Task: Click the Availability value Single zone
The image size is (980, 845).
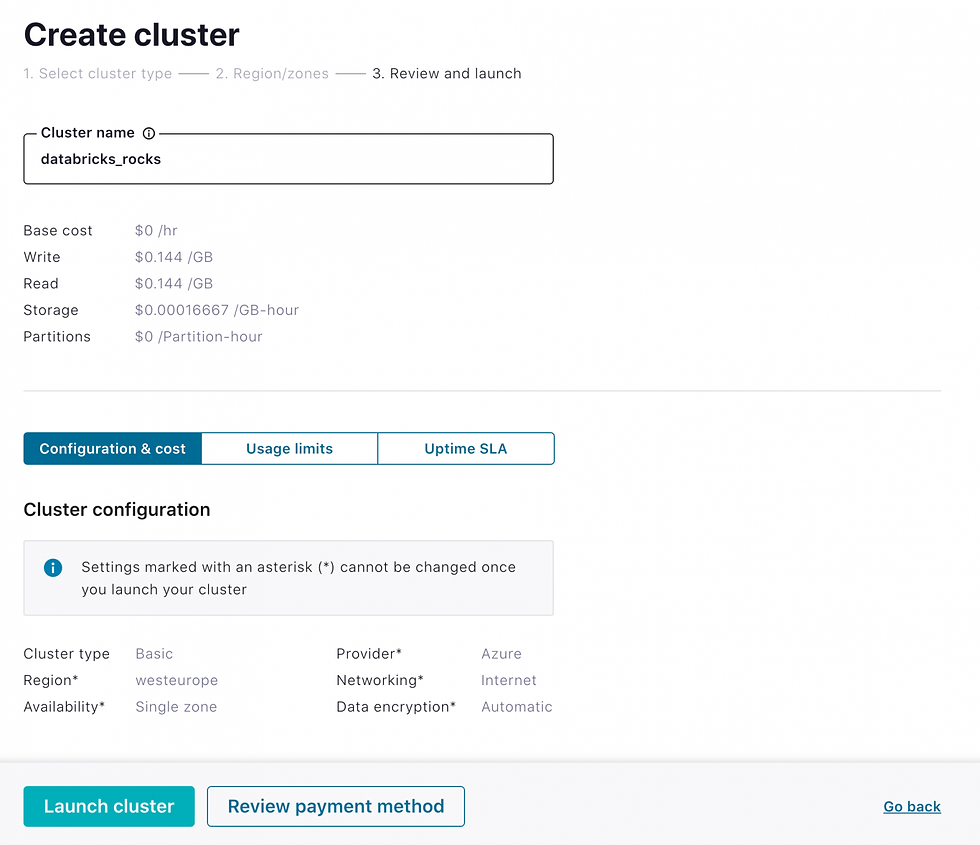Action: coord(176,707)
